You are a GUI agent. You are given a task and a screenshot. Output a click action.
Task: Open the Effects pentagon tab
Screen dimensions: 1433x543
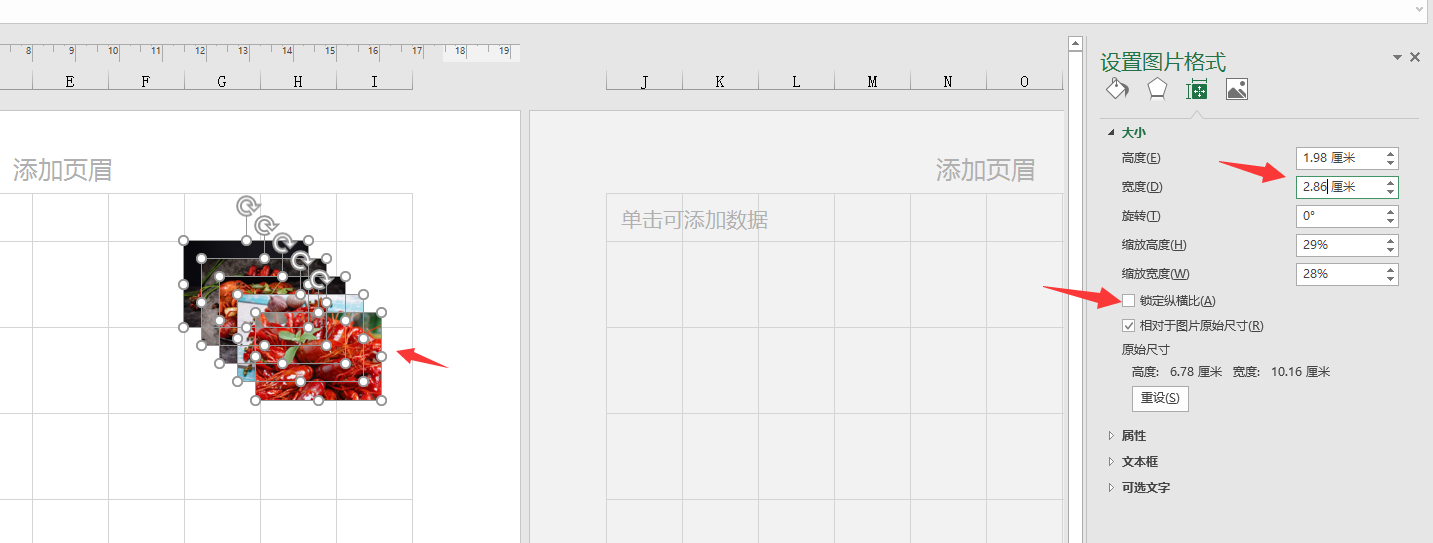pos(1156,90)
